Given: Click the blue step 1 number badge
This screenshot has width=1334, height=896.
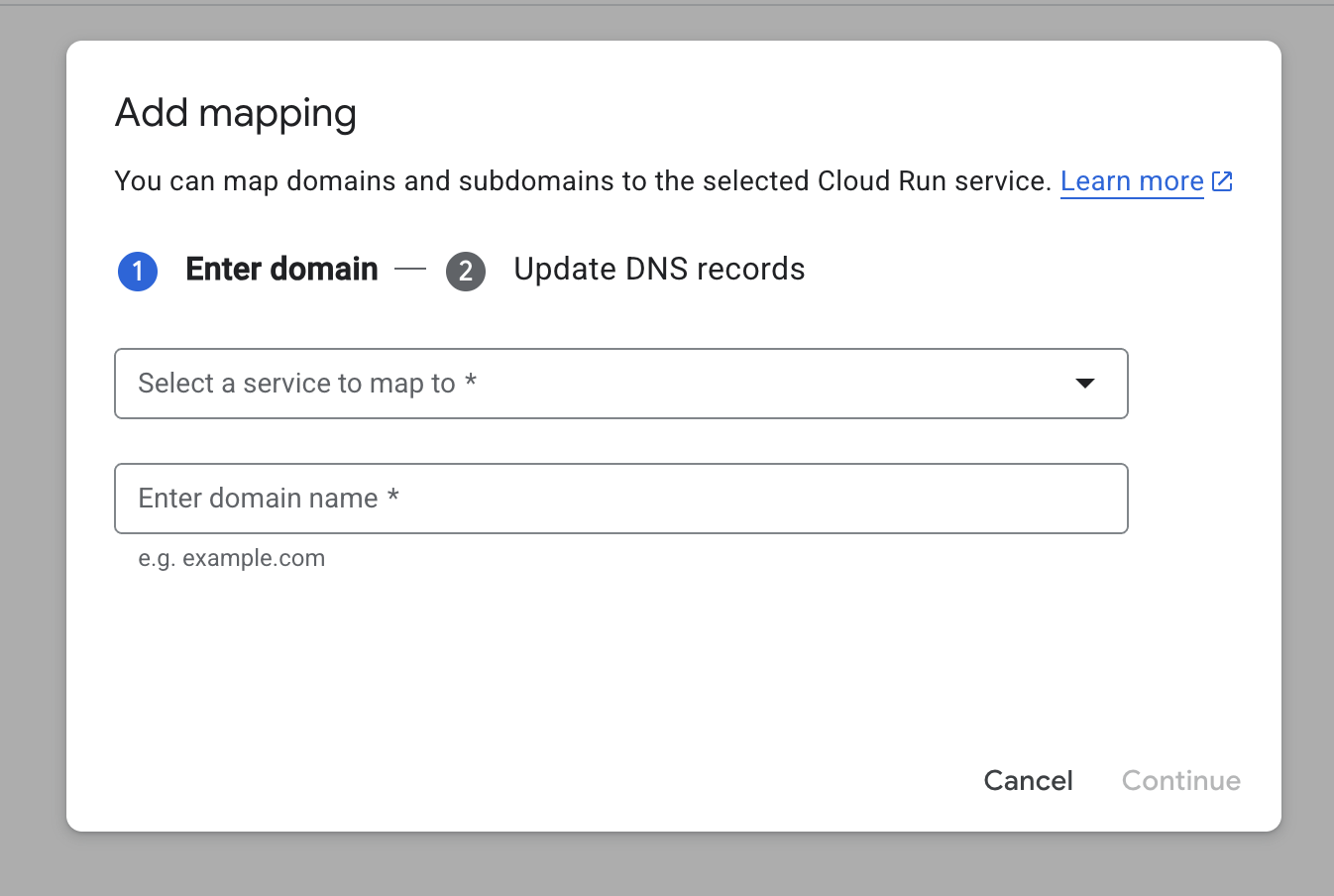Looking at the screenshot, I should pyautogui.click(x=138, y=271).
